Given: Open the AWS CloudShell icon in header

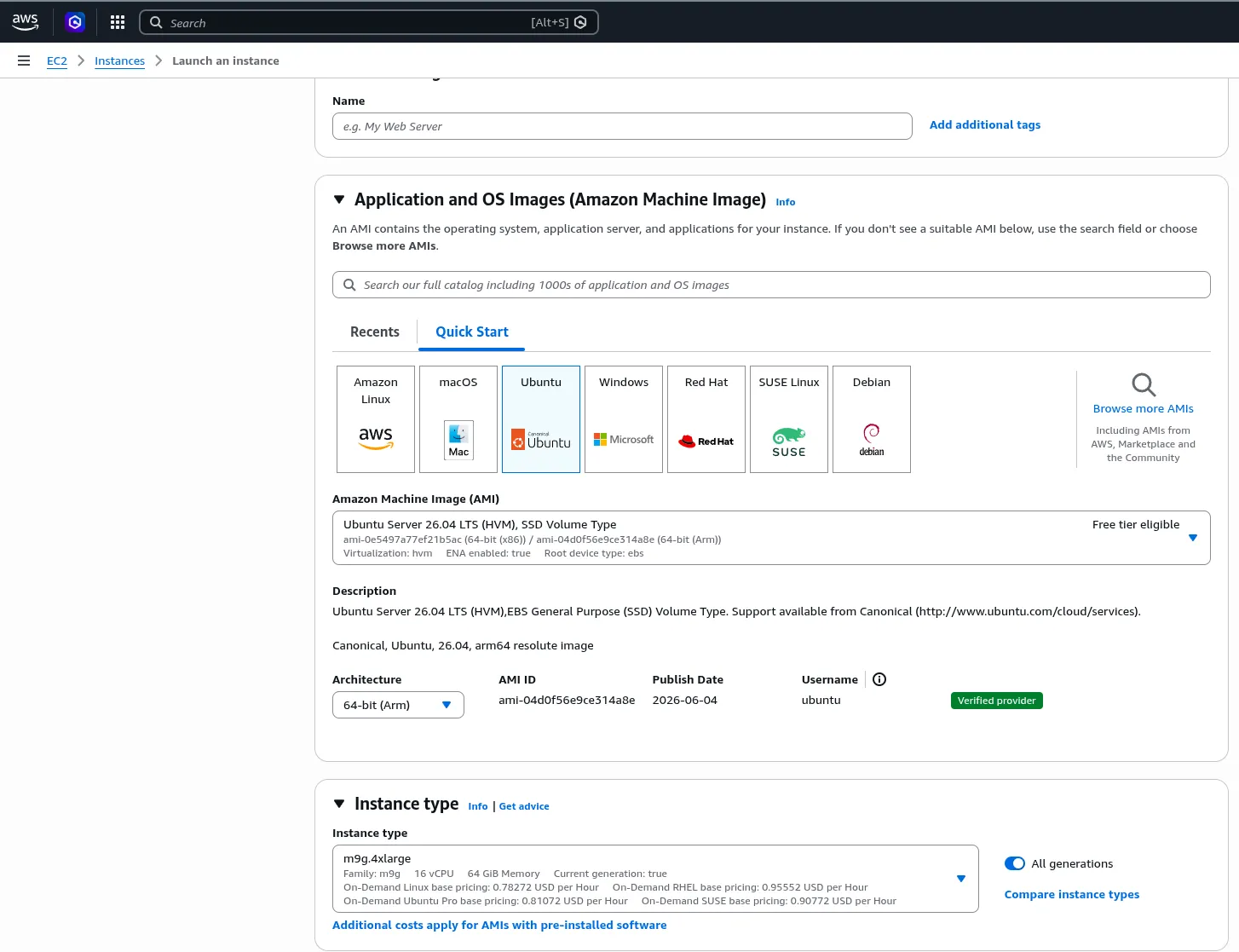Looking at the screenshot, I should (x=75, y=22).
